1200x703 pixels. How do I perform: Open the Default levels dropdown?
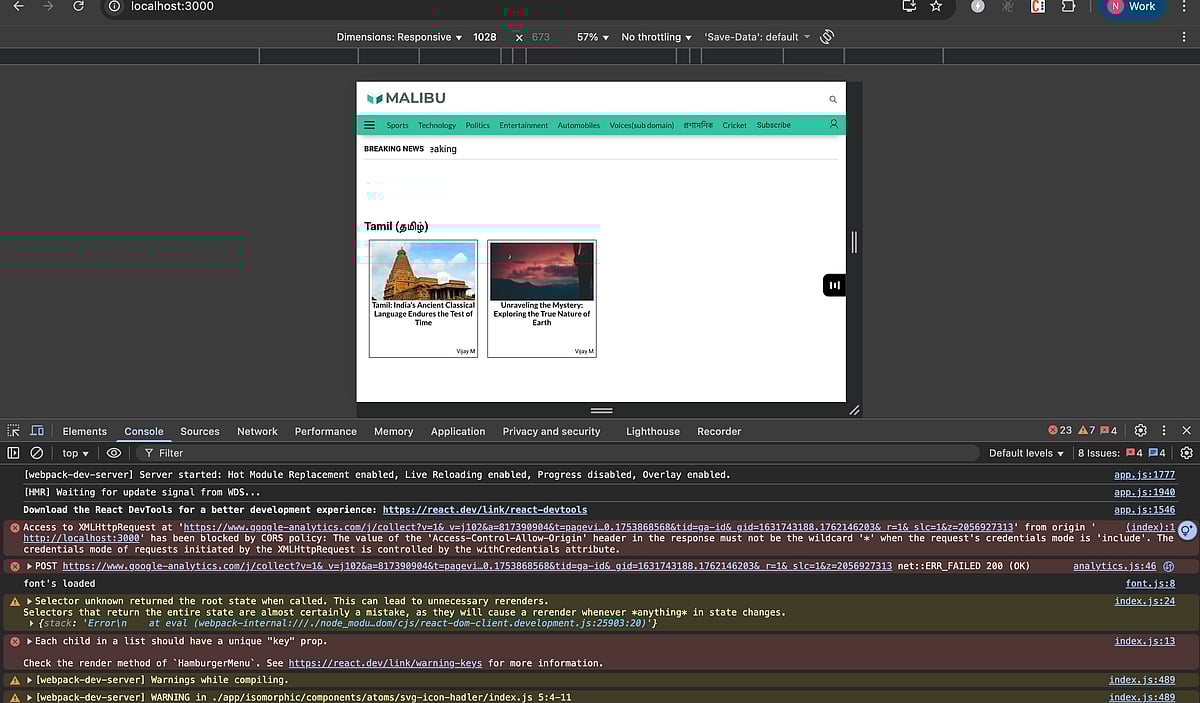pos(1026,453)
